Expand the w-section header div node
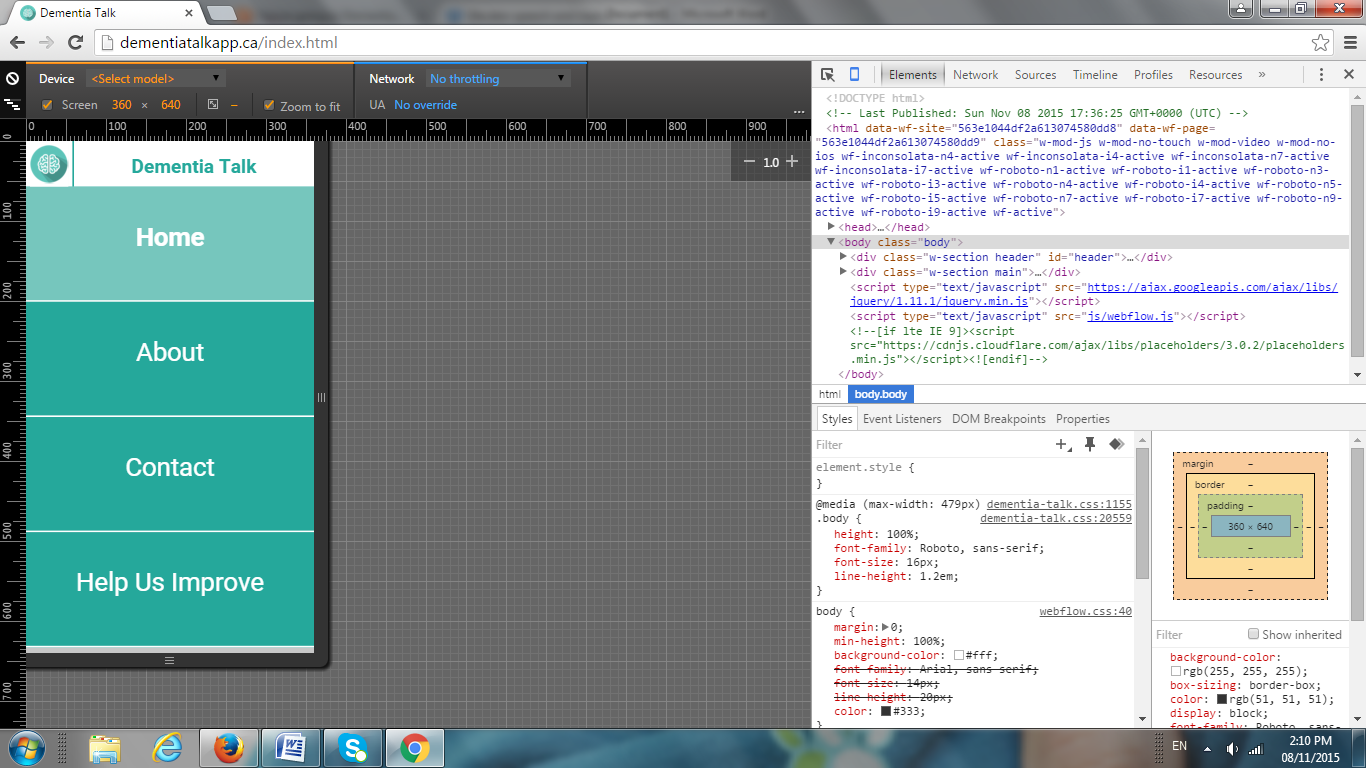 843,257
